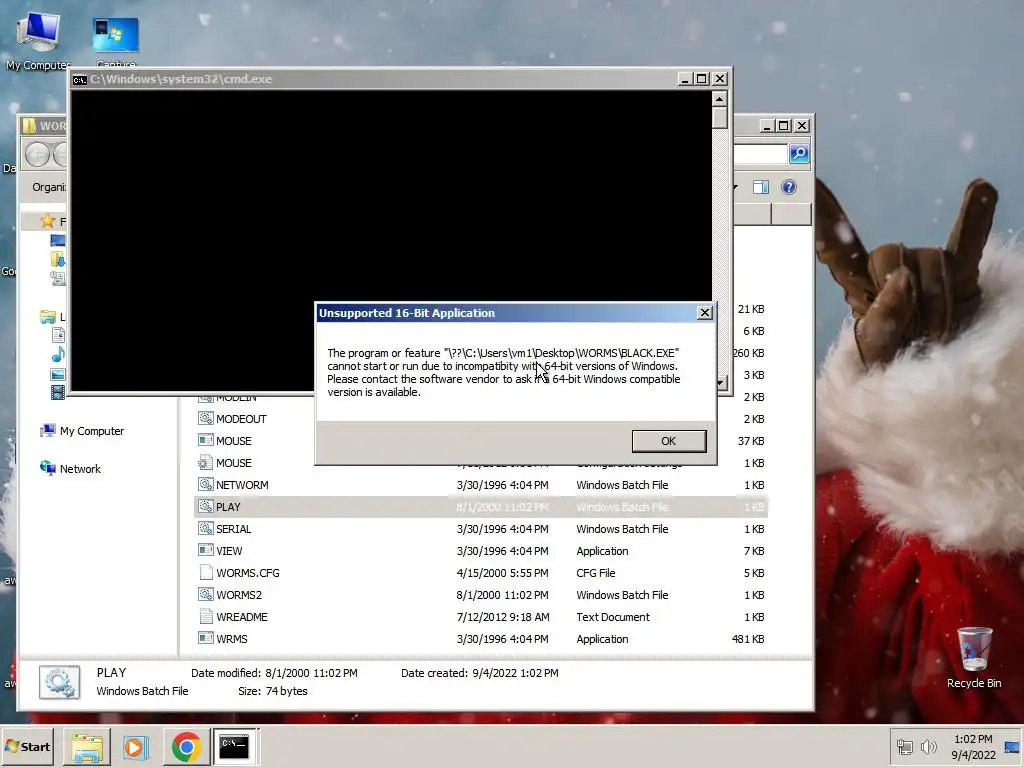The width and height of the screenshot is (1024, 768).
Task: Click WRMS size 481 KB cell
Action: pos(748,639)
